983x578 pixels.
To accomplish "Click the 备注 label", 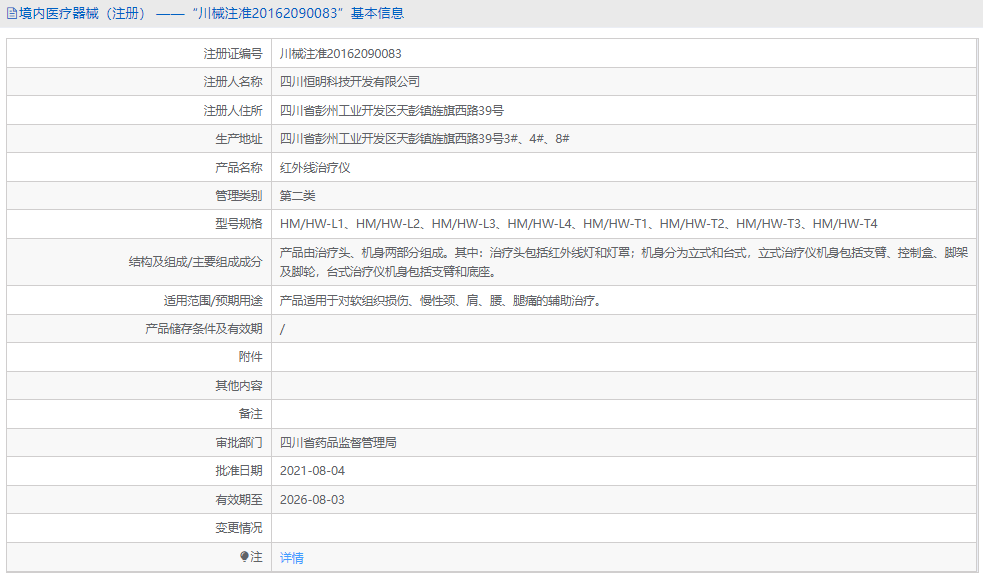I will (x=251, y=414).
